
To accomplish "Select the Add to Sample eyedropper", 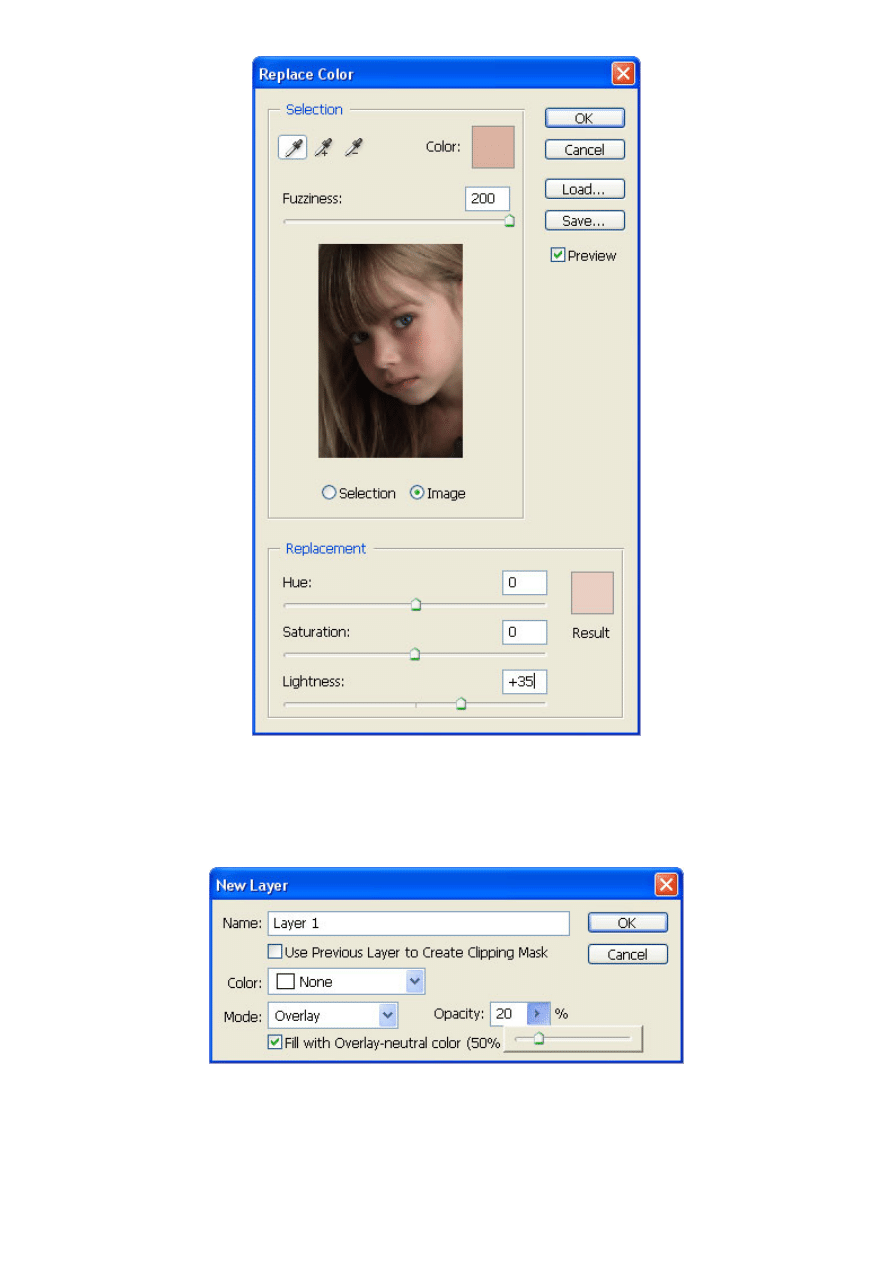I will tap(323, 148).
